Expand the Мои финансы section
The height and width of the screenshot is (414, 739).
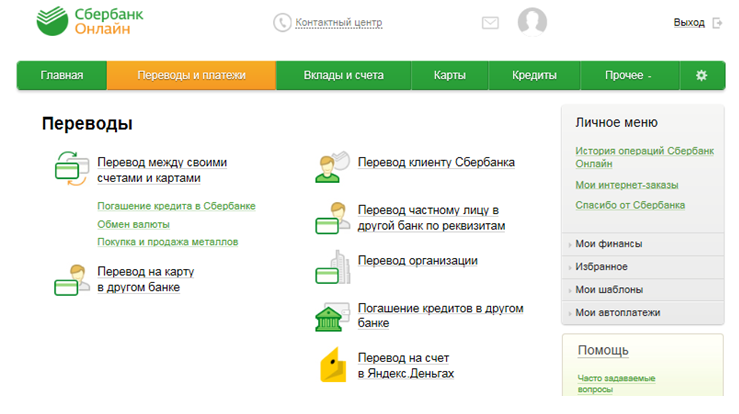point(643,244)
